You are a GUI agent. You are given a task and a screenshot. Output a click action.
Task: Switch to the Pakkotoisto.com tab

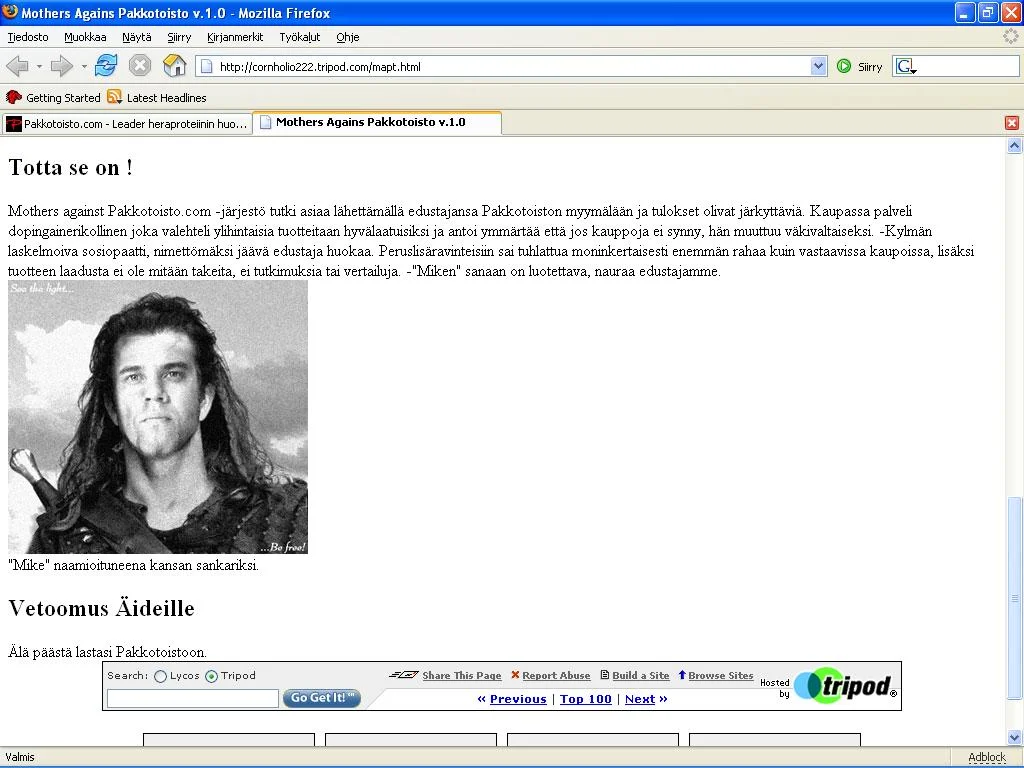tap(125, 123)
